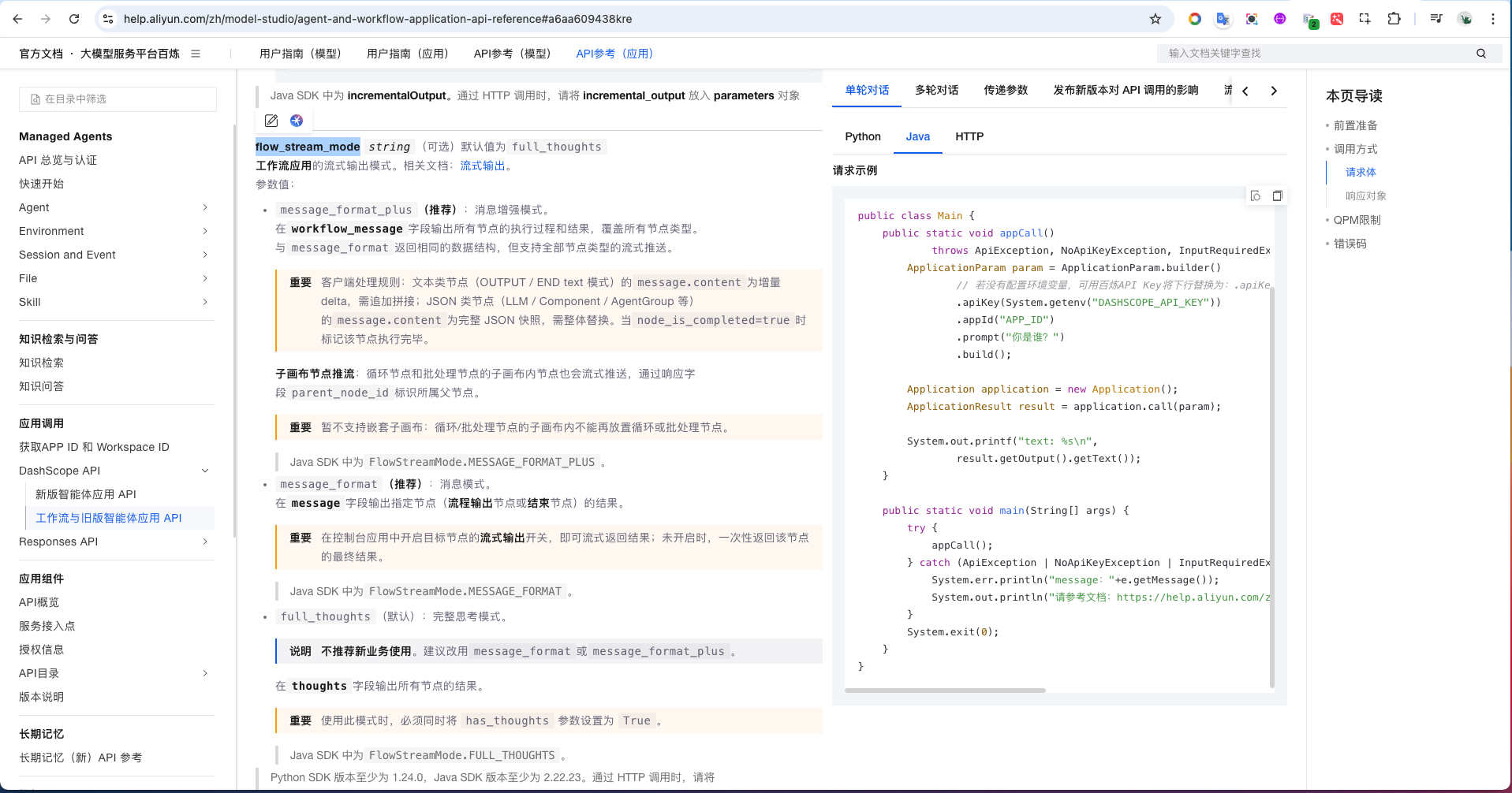Click the screen capture selection icon
Screen dimensions: 1512x793
pyautogui.click(x=1365, y=19)
